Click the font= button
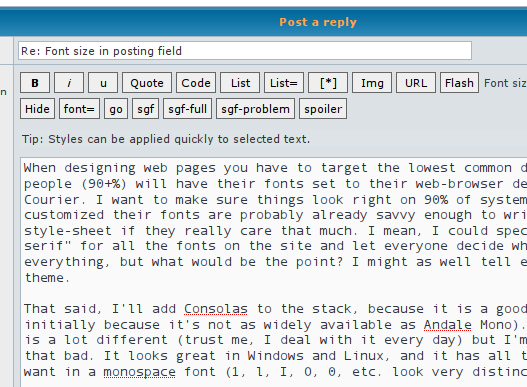Screen dimensions: 527x387 tap(79, 109)
